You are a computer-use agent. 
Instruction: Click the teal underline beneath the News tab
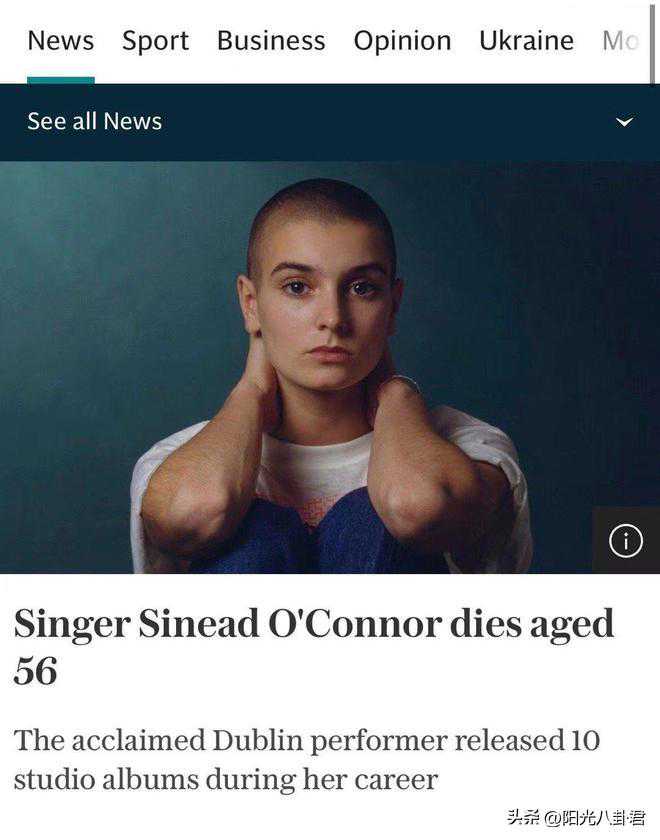click(60, 80)
